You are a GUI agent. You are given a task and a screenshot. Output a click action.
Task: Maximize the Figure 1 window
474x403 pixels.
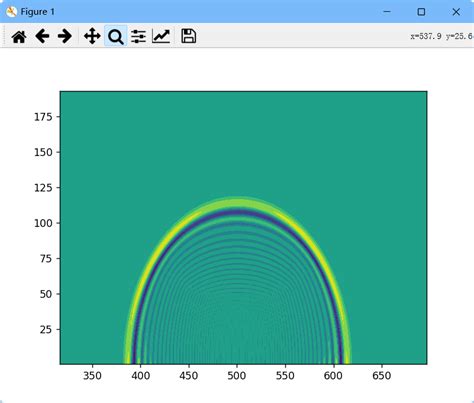click(x=421, y=12)
